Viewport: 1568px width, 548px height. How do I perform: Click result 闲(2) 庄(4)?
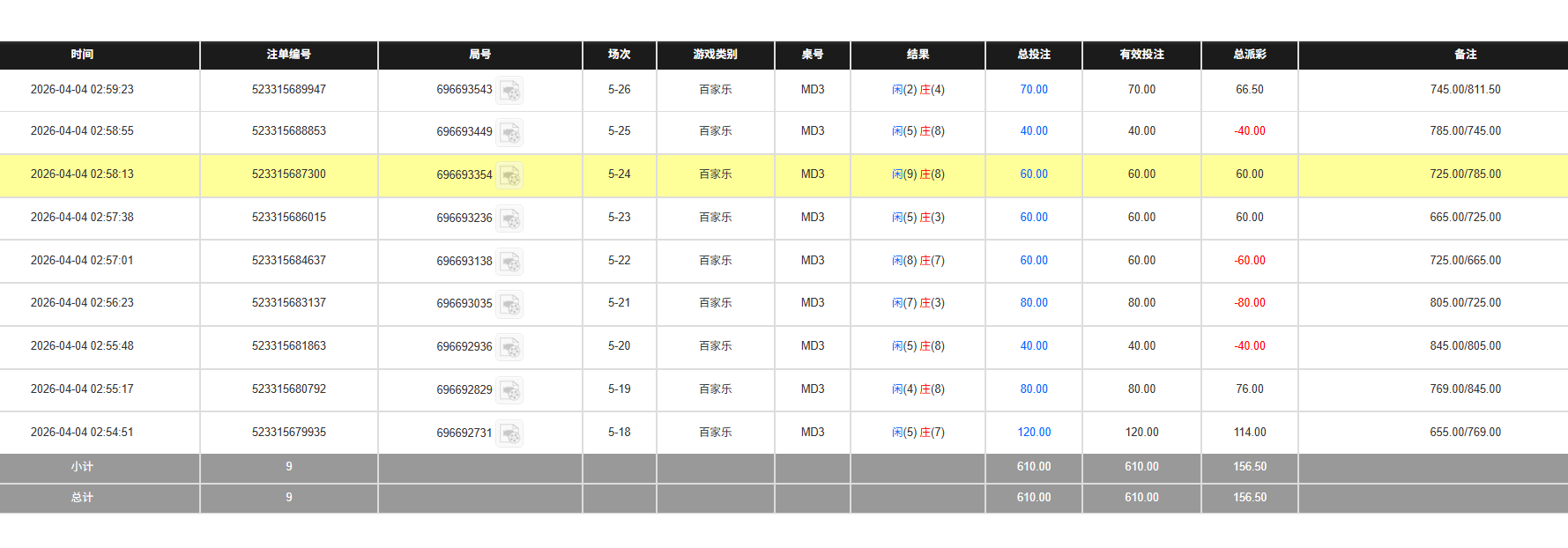coord(918,90)
